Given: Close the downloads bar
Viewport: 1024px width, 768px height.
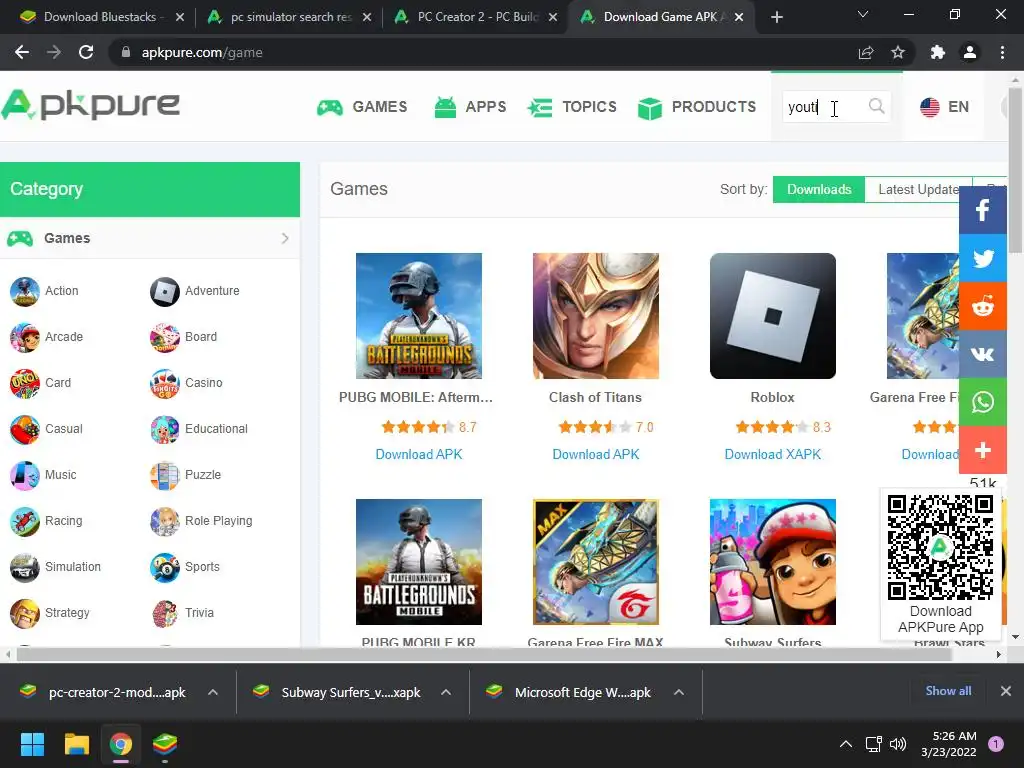Looking at the screenshot, I should (1006, 691).
